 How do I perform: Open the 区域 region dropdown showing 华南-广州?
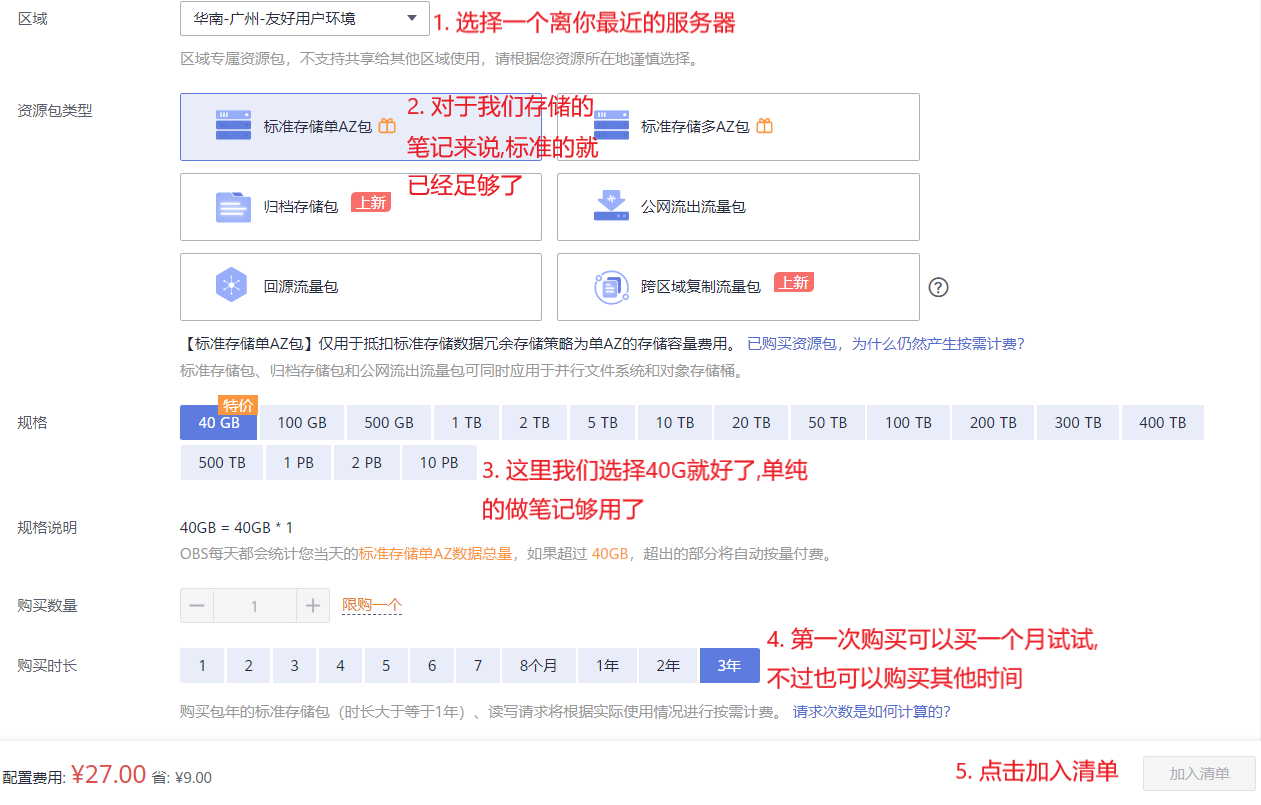coord(303,18)
